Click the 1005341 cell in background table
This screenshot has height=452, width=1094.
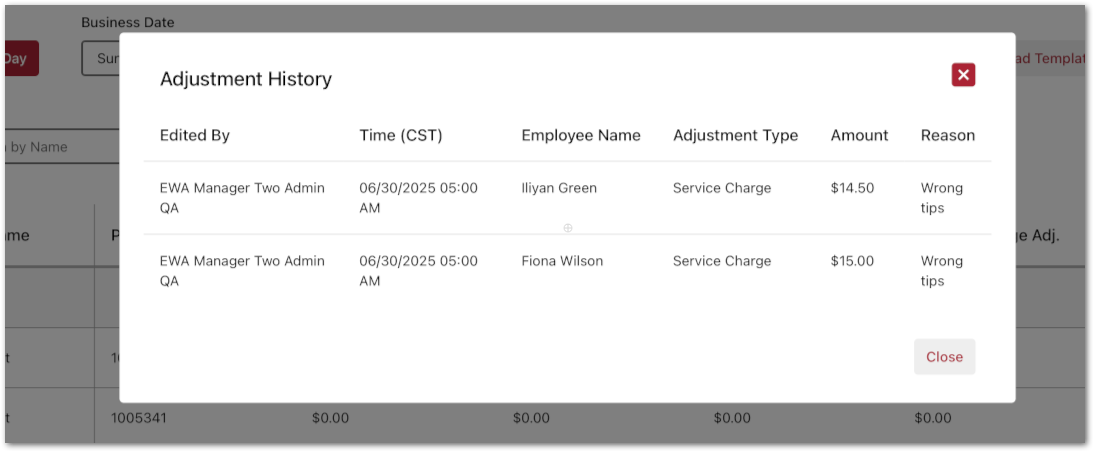coord(139,417)
